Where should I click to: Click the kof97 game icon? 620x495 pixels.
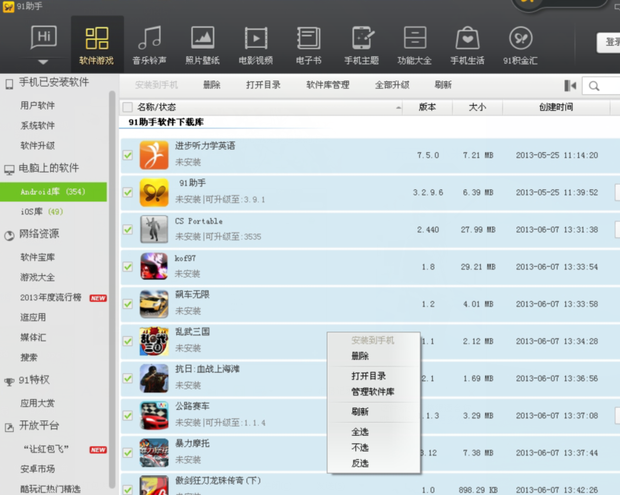tap(154, 266)
